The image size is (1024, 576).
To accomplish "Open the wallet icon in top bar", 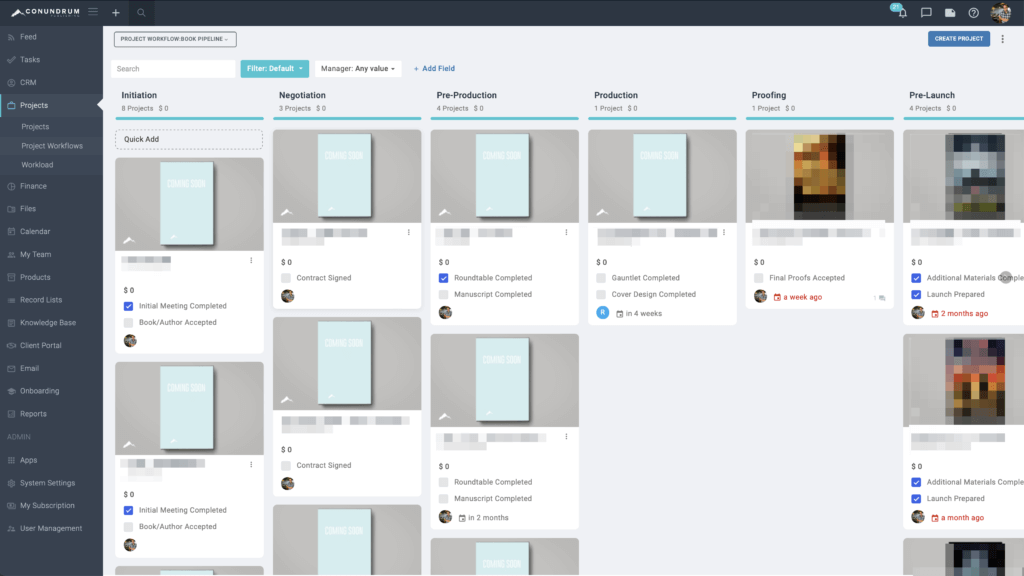I will coord(950,12).
